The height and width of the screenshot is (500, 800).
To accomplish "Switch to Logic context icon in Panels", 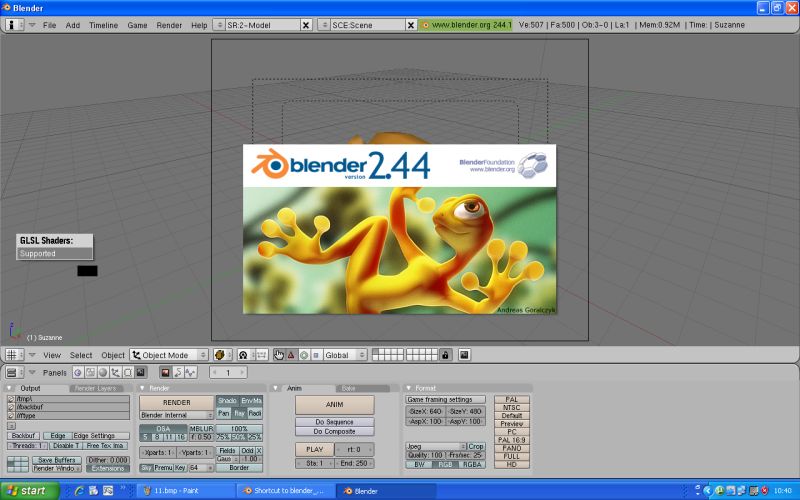I will [x=78, y=372].
